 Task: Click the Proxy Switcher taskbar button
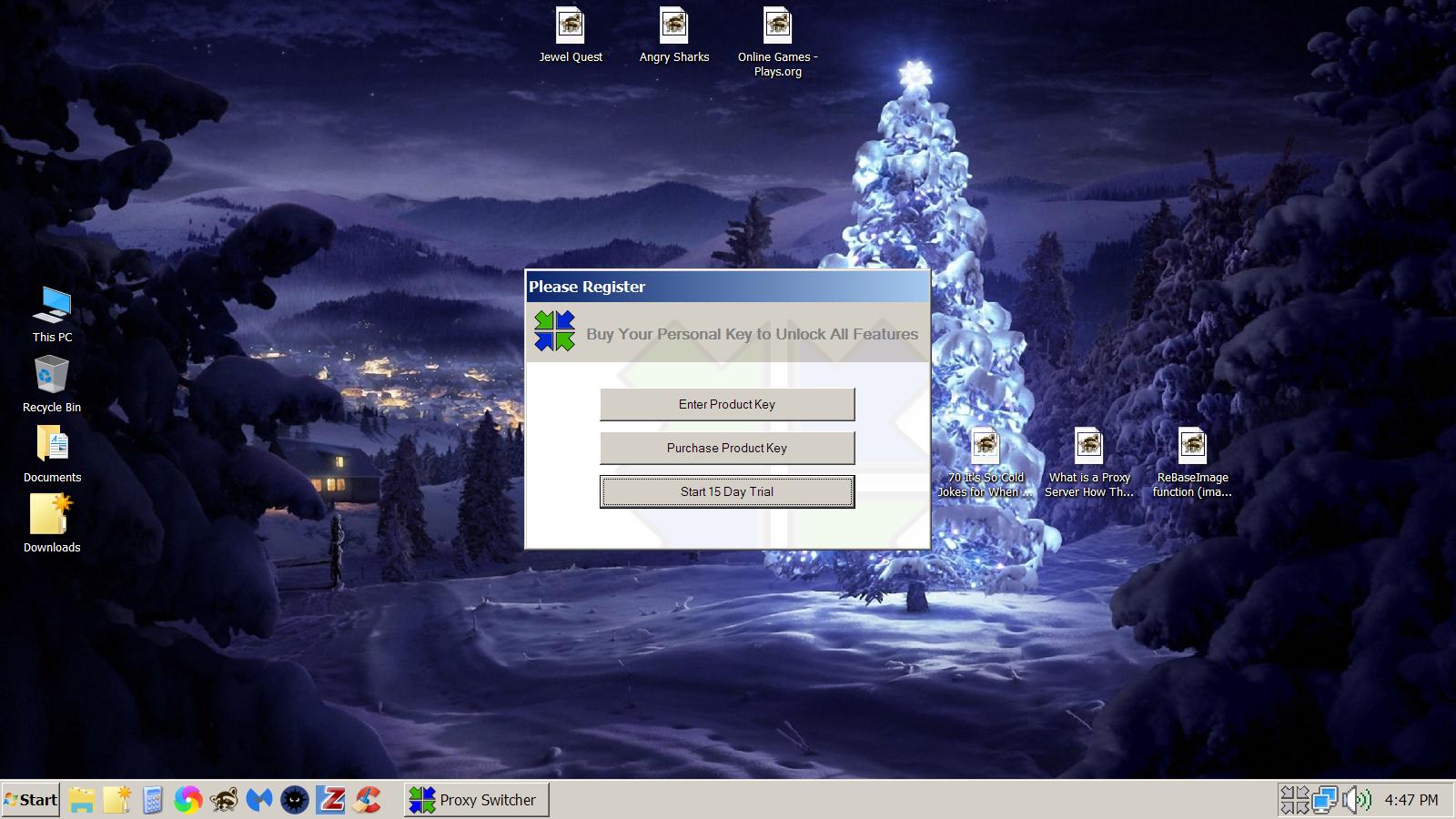coord(477,800)
